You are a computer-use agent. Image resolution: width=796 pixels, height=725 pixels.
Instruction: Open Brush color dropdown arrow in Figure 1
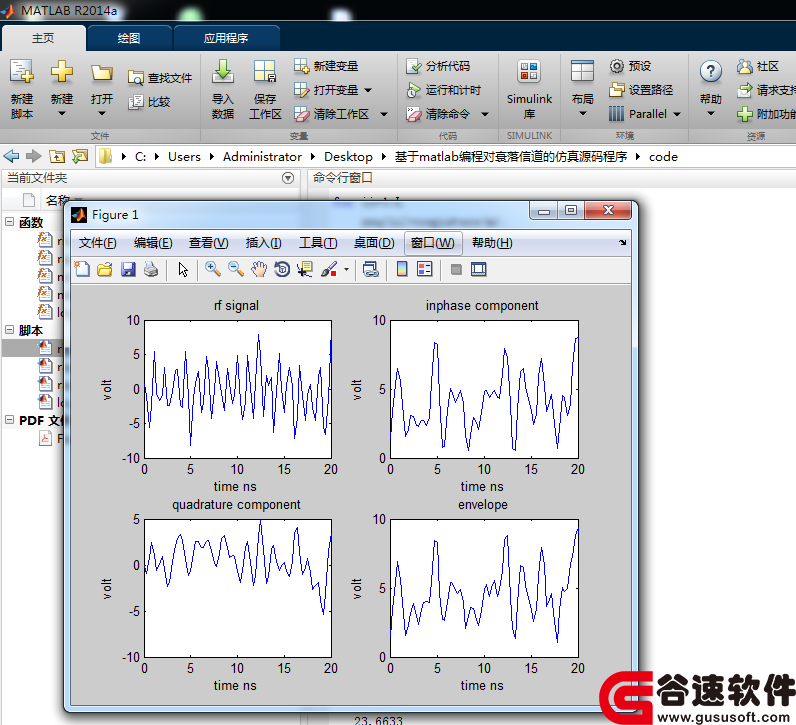[346, 269]
